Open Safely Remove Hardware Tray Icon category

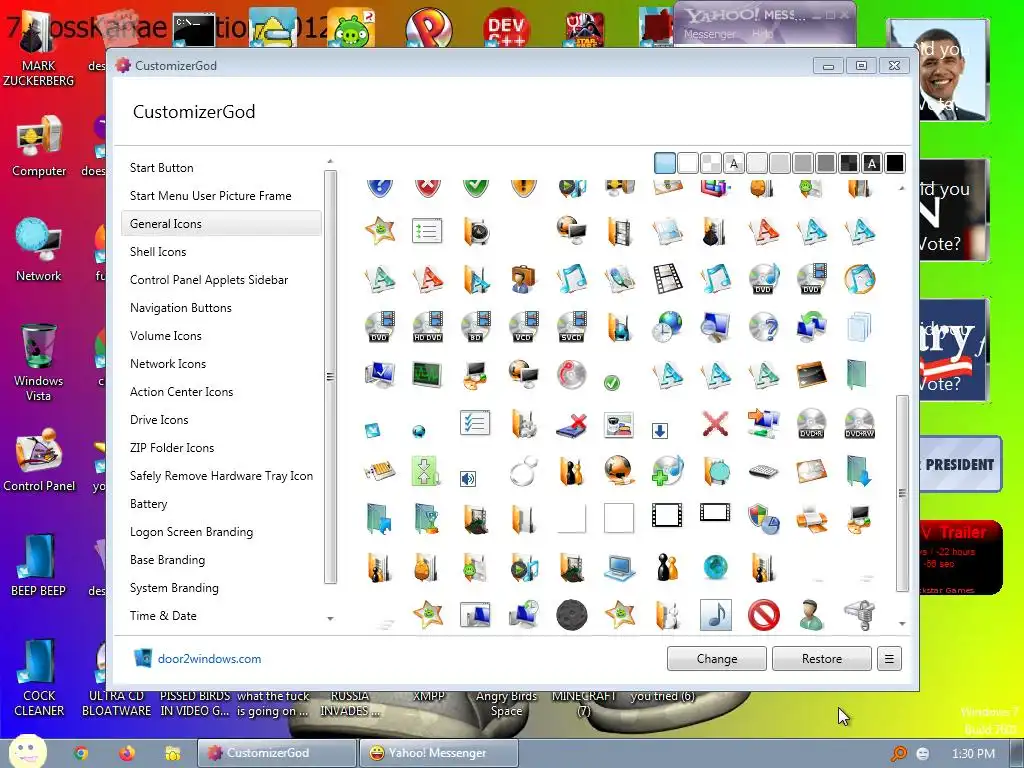[x=221, y=476]
